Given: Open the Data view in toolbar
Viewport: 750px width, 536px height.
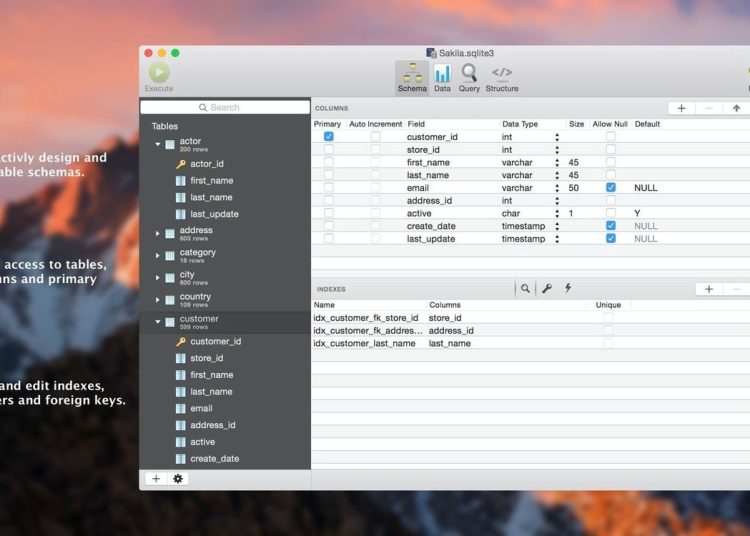Looking at the screenshot, I should point(442,76).
